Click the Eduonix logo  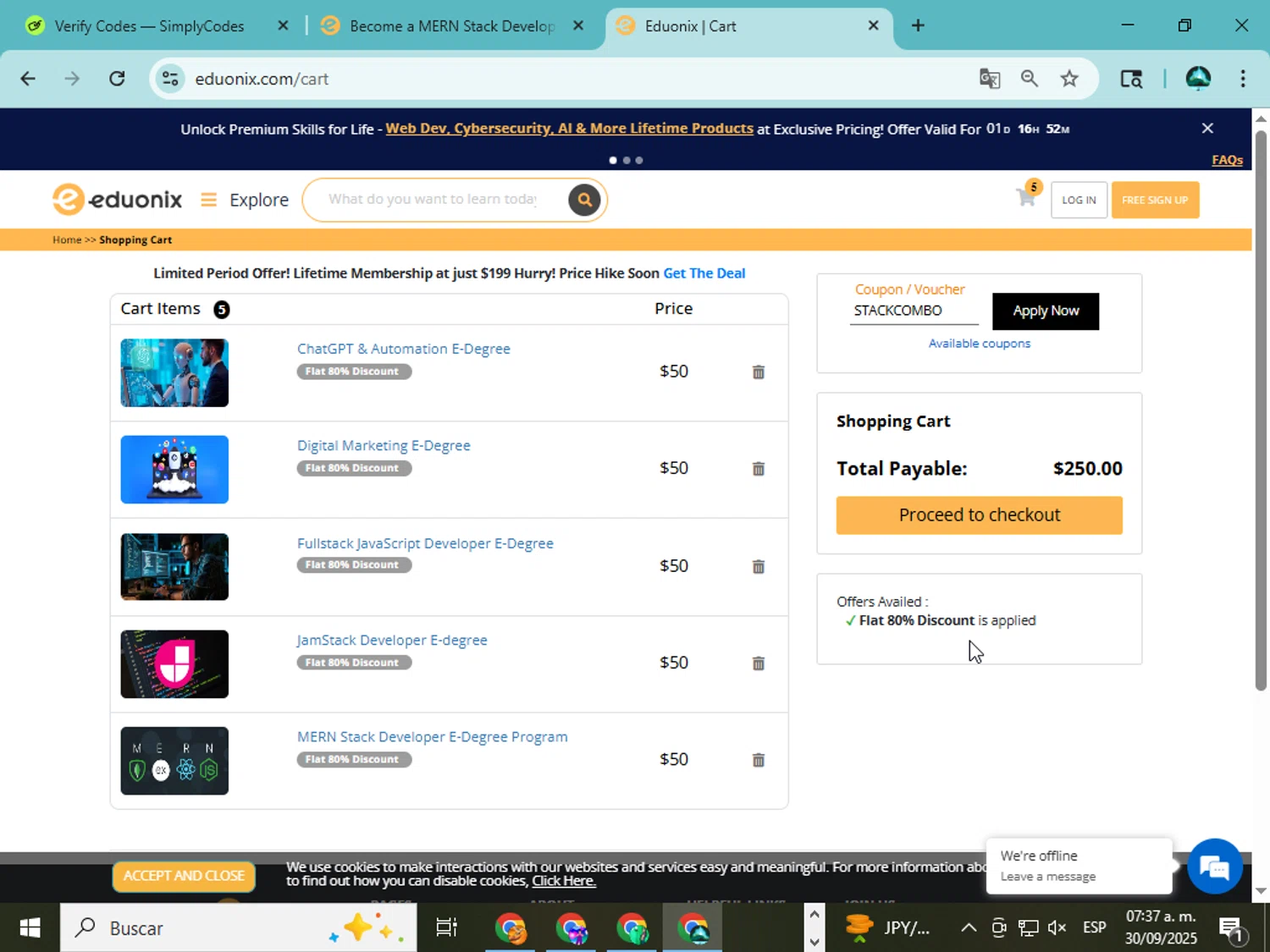click(x=117, y=200)
